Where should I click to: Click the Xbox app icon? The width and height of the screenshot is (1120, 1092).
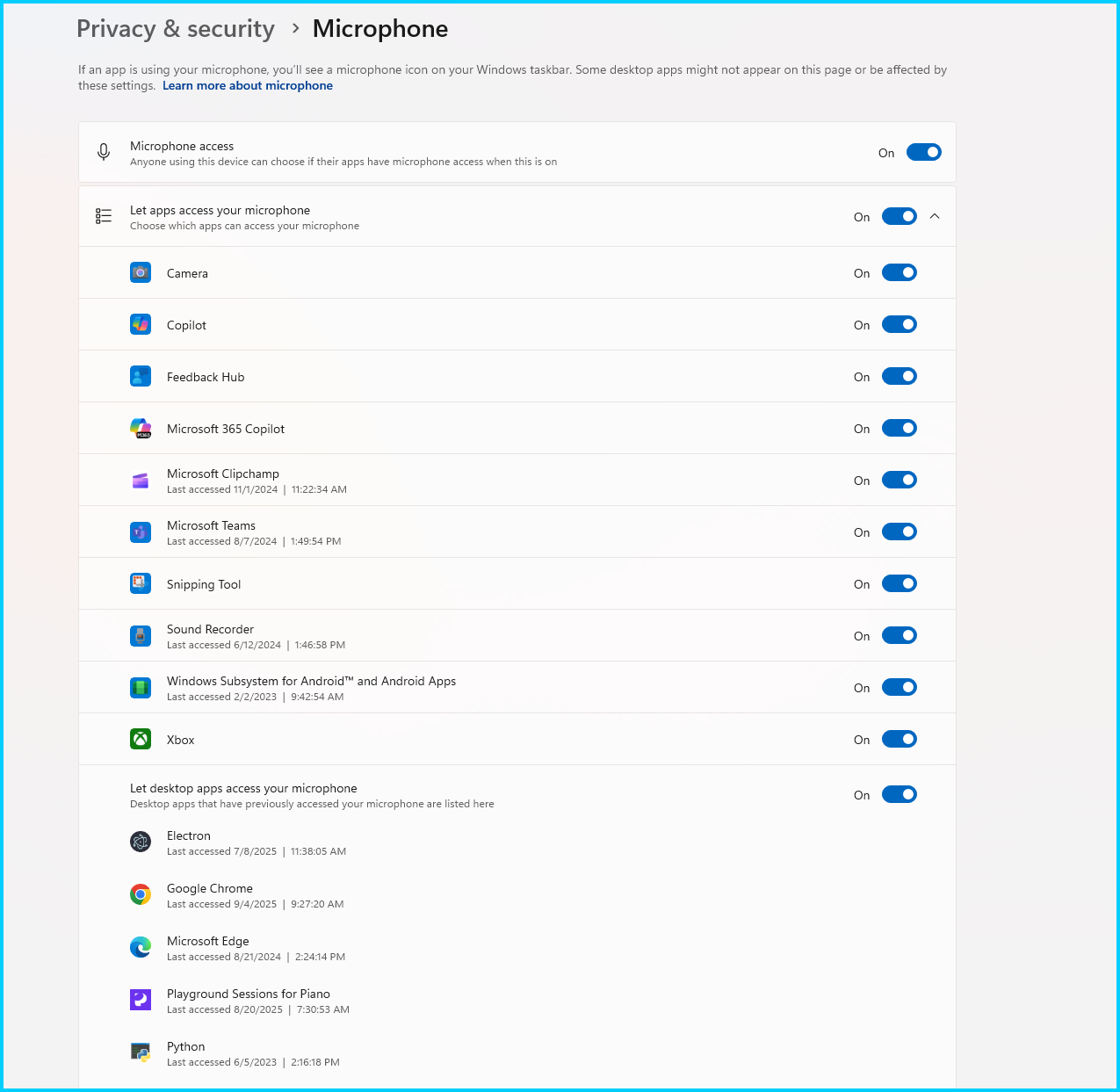click(x=141, y=740)
